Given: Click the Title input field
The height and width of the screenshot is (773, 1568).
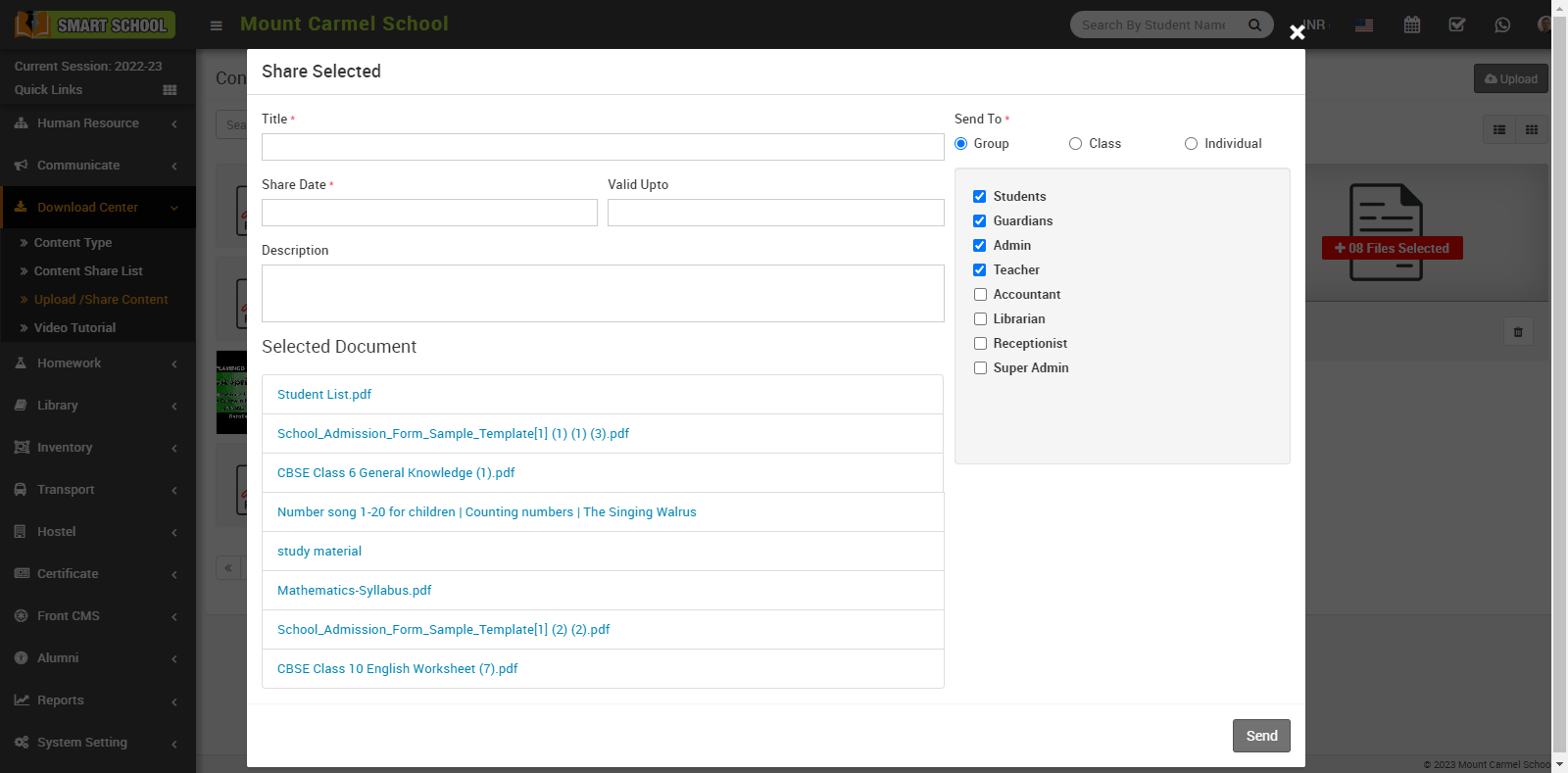Looking at the screenshot, I should [x=603, y=147].
